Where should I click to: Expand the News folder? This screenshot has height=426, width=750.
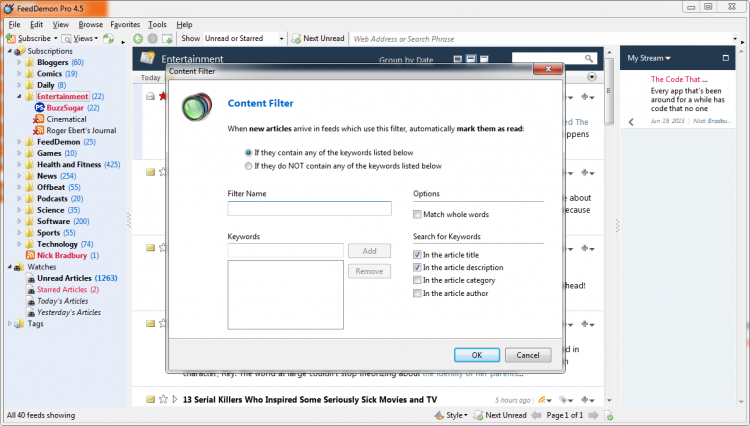point(19,176)
